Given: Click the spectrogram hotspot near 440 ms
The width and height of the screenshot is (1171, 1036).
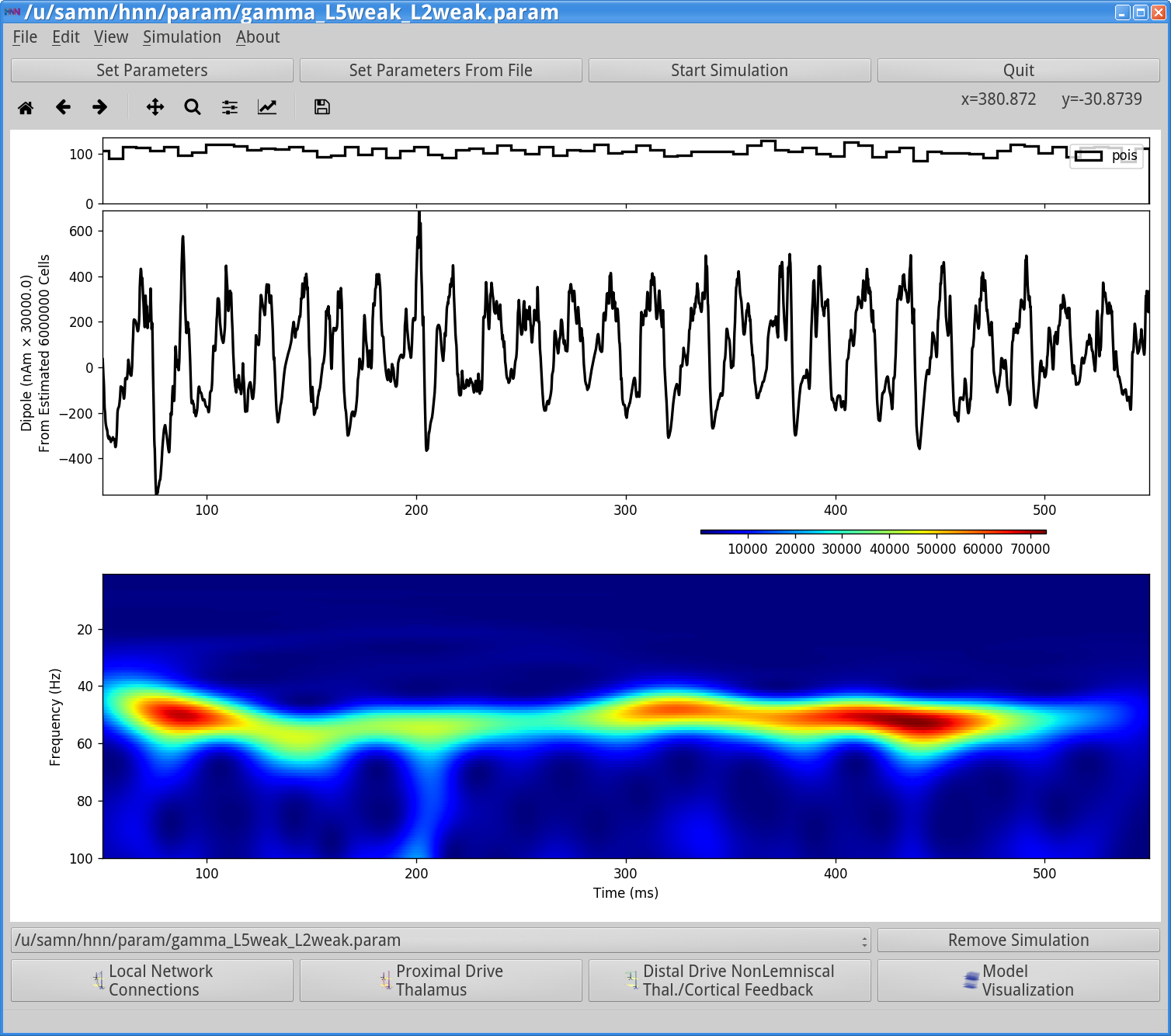Looking at the screenshot, I should pyautogui.click(x=924, y=722).
